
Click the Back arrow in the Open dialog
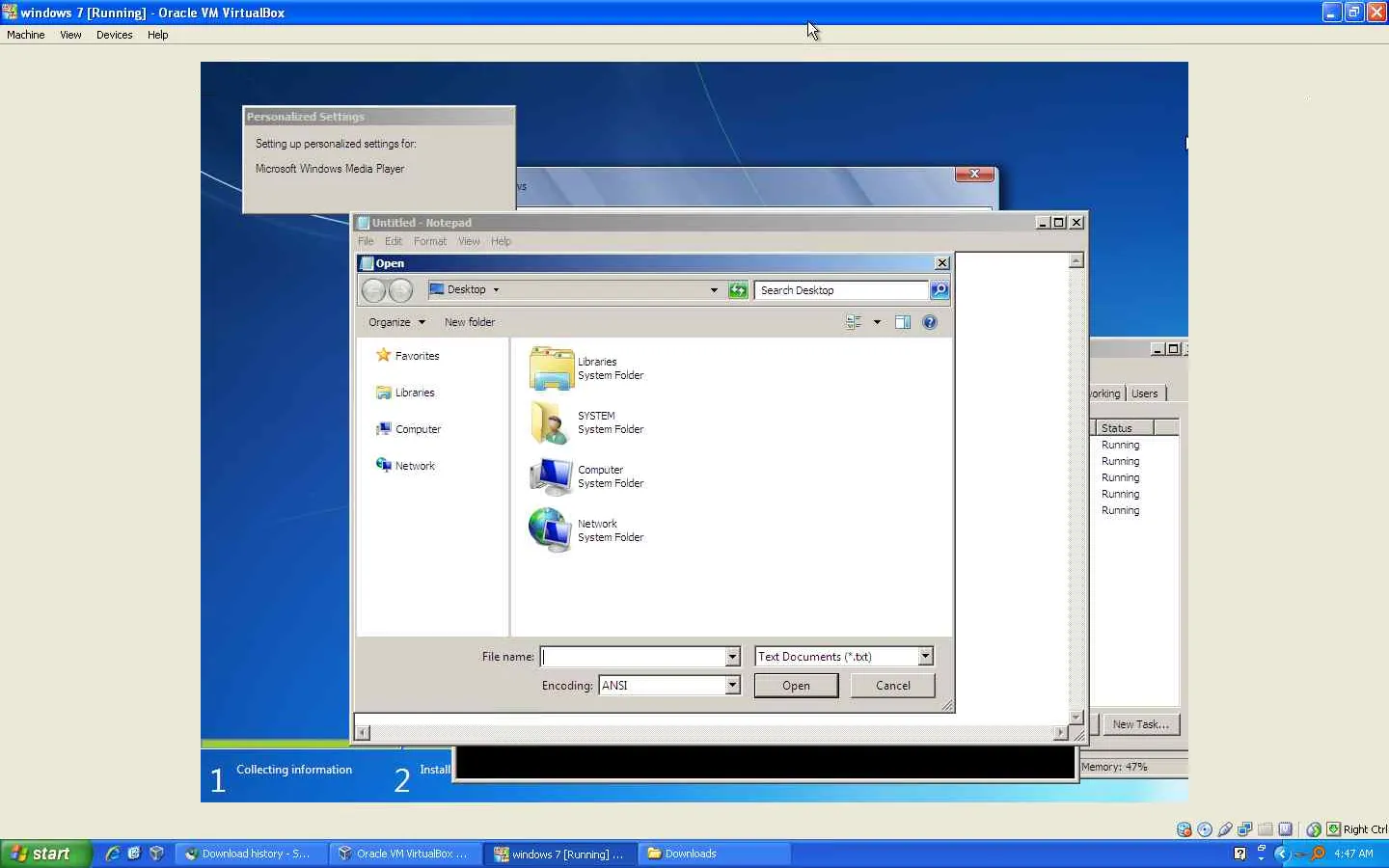coord(373,290)
